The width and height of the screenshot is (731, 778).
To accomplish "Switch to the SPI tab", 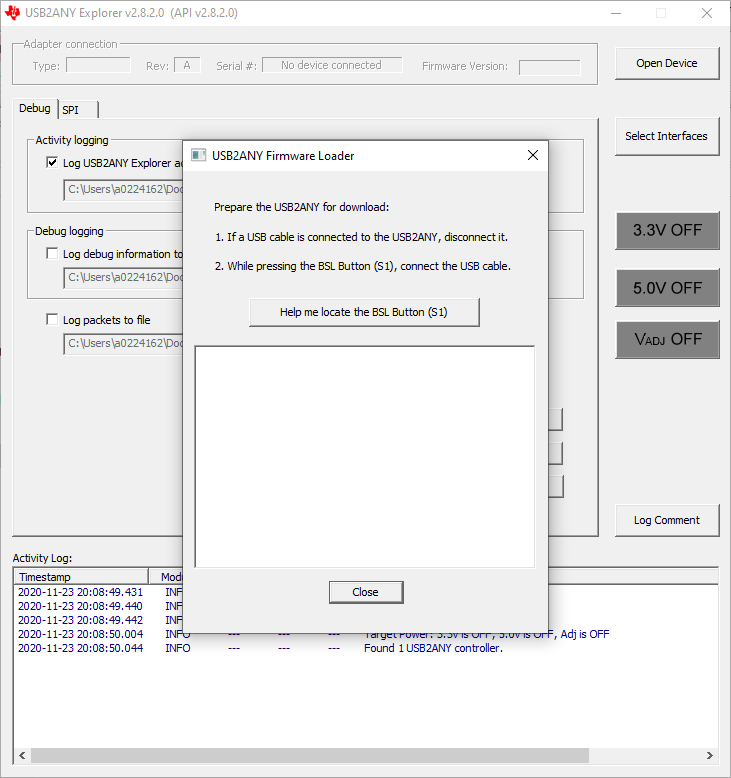I will pos(78,110).
